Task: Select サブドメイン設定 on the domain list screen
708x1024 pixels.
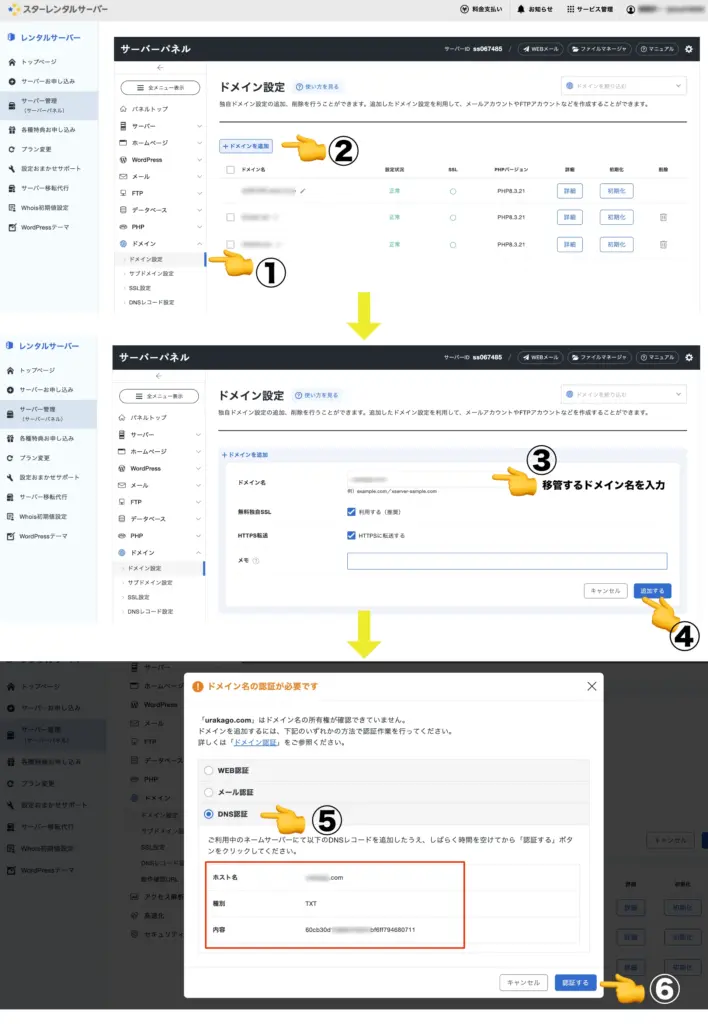Action: pos(151,274)
